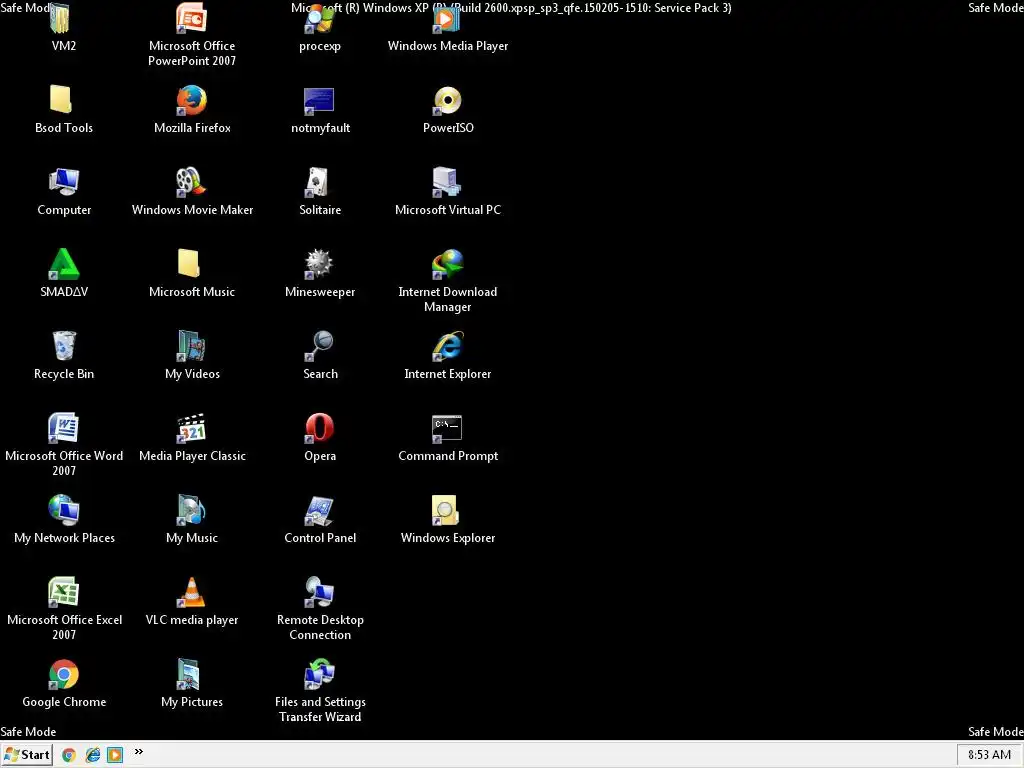Select My Network Places icon
The height and width of the screenshot is (768, 1024).
coord(63,510)
